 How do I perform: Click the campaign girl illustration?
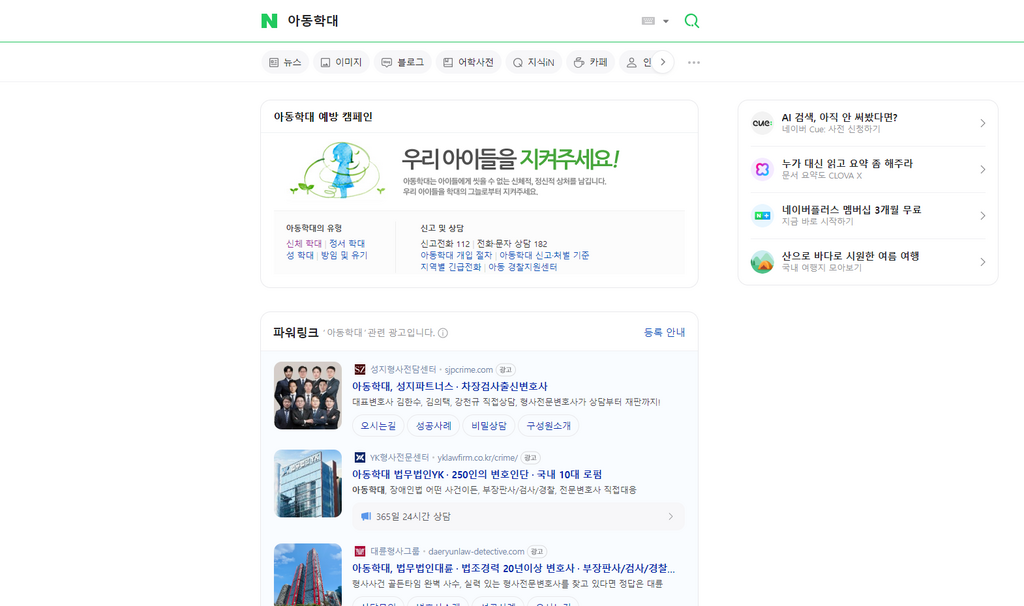tap(337, 170)
